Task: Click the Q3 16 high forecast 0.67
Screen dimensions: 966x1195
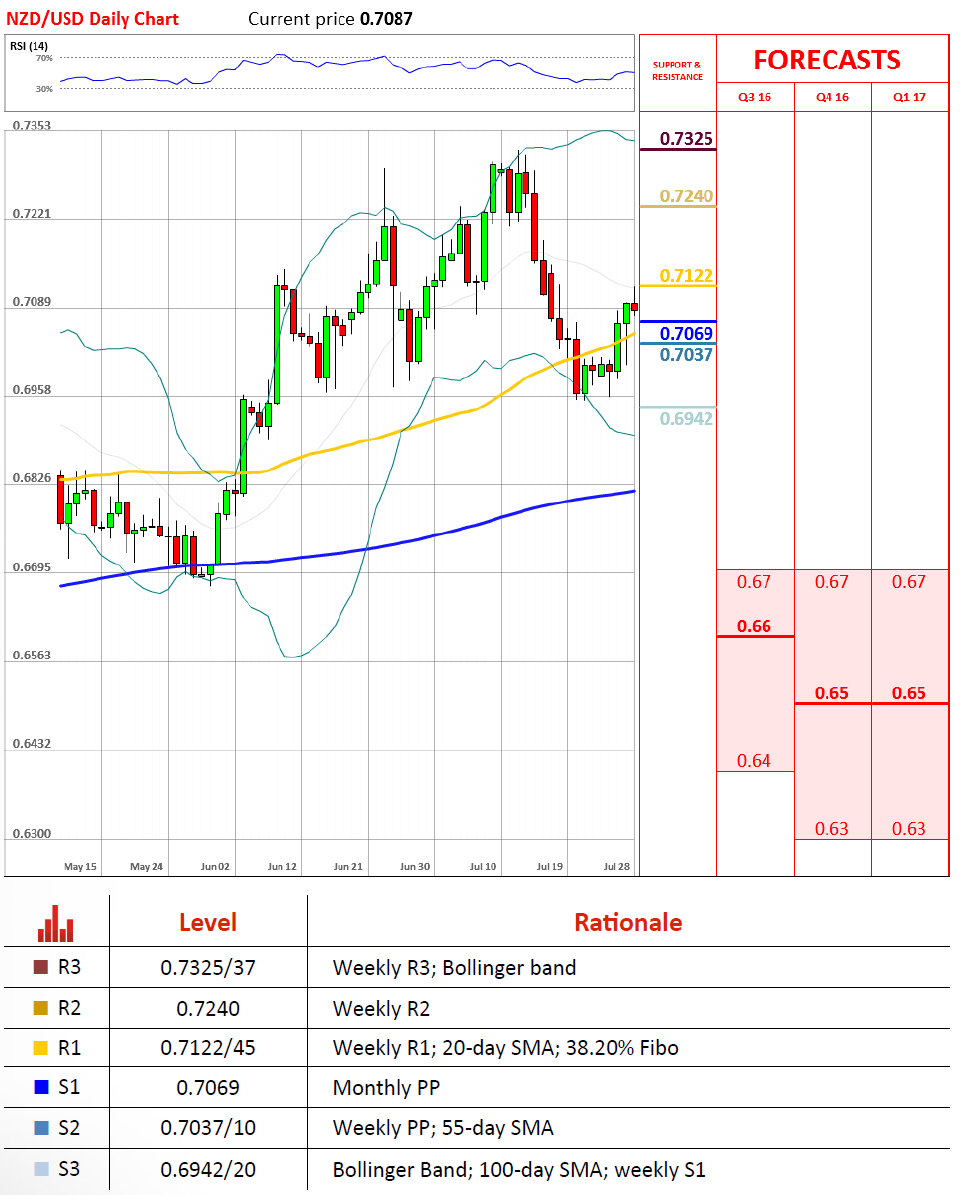Action: pyautogui.click(x=753, y=581)
